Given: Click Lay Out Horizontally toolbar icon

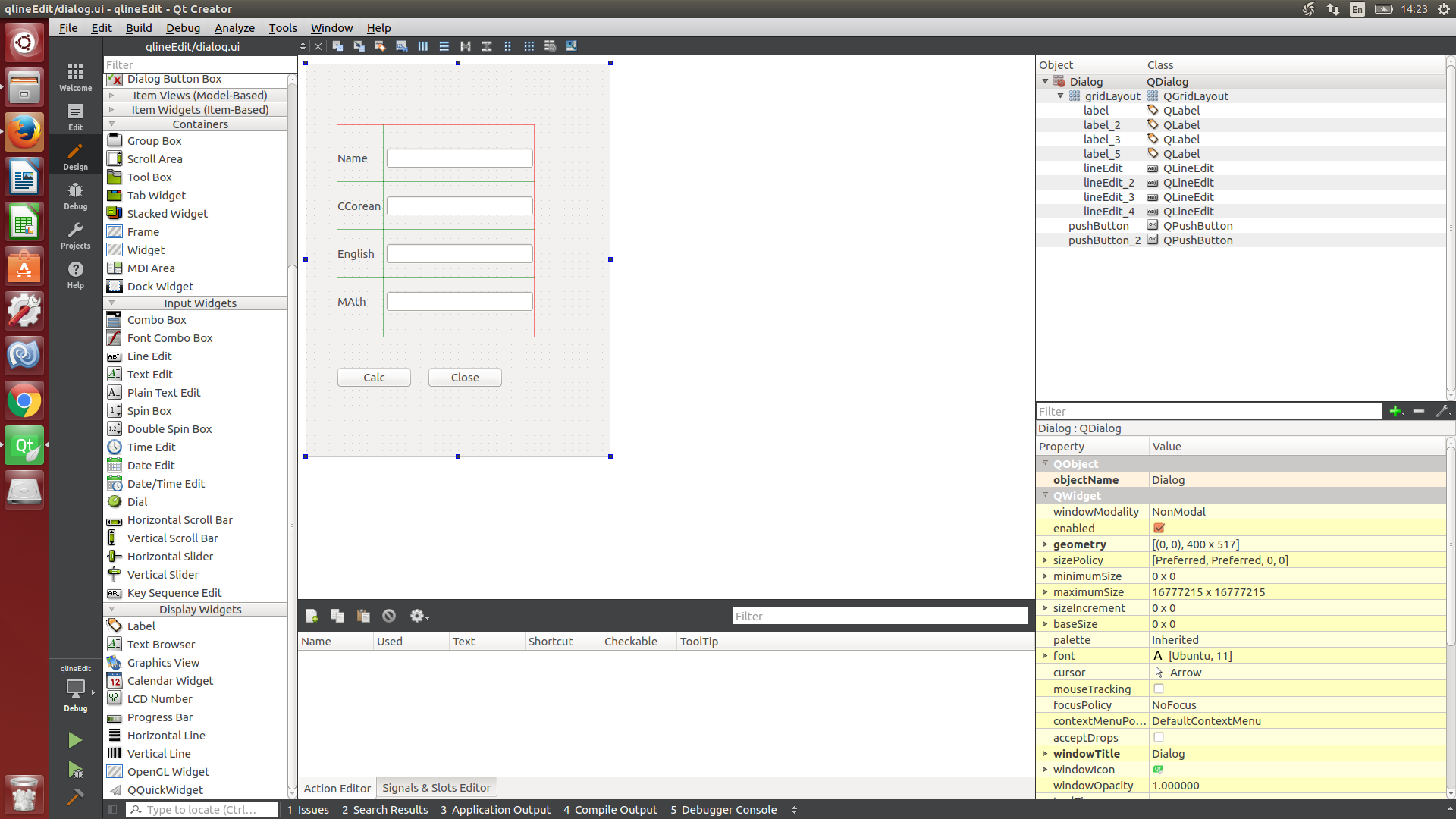Looking at the screenshot, I should [423, 46].
